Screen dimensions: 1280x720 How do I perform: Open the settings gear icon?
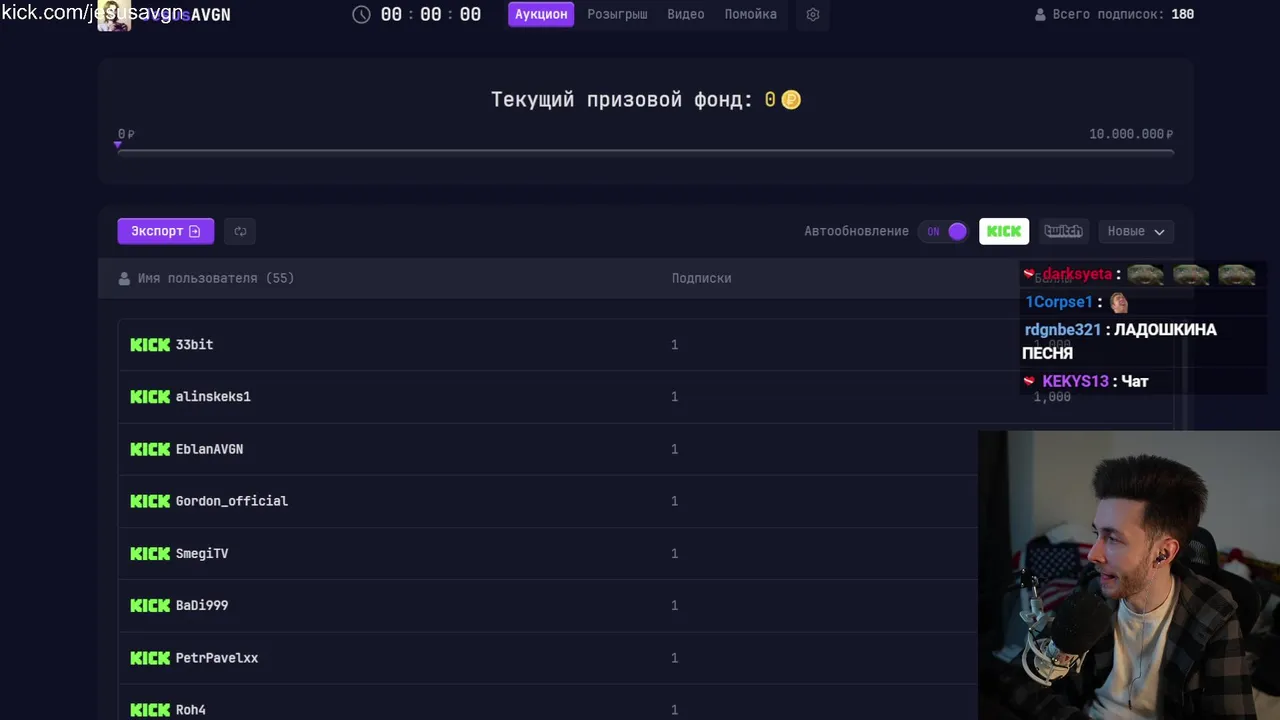[812, 15]
